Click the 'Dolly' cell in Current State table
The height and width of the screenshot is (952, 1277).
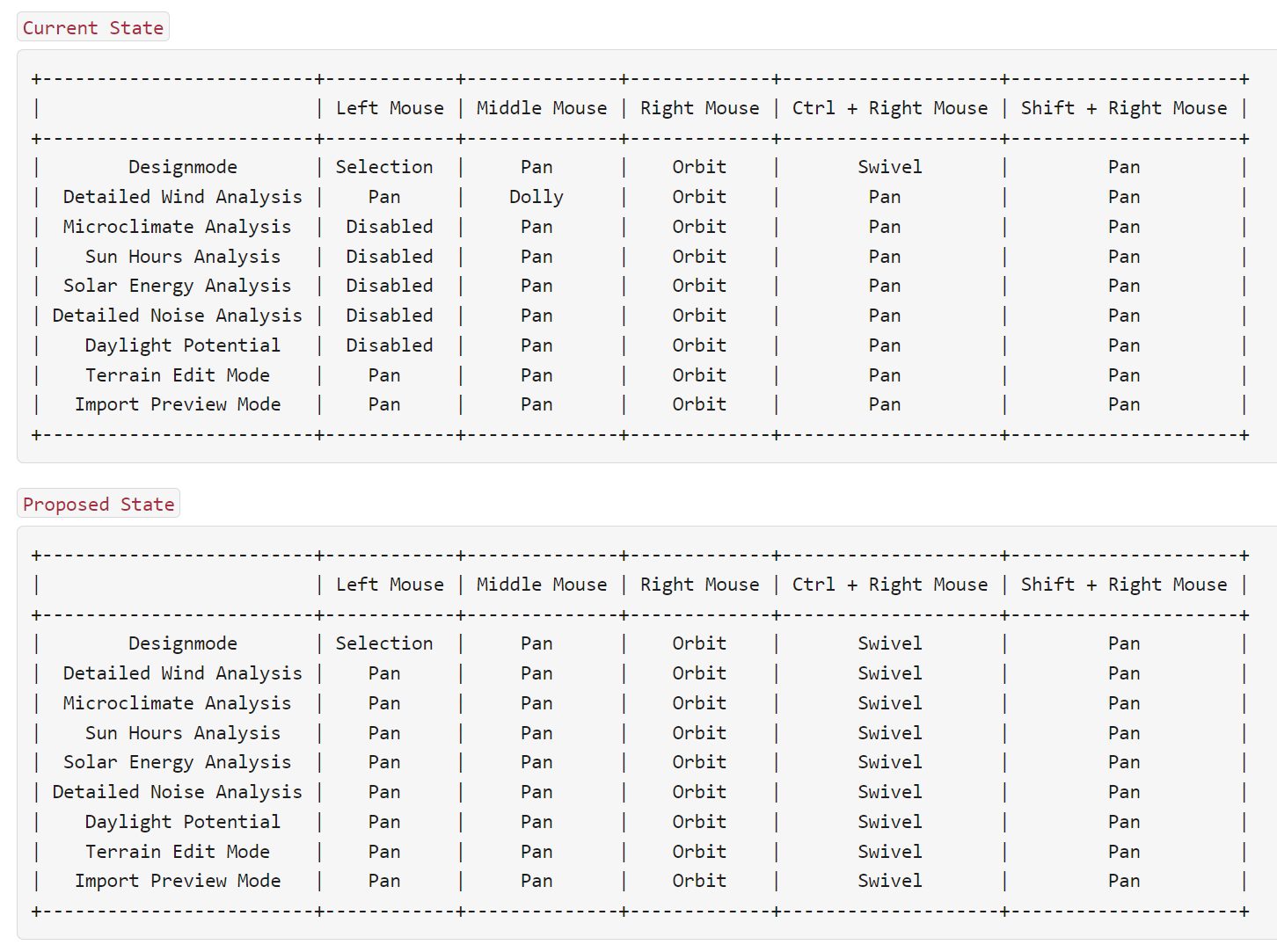(x=536, y=197)
